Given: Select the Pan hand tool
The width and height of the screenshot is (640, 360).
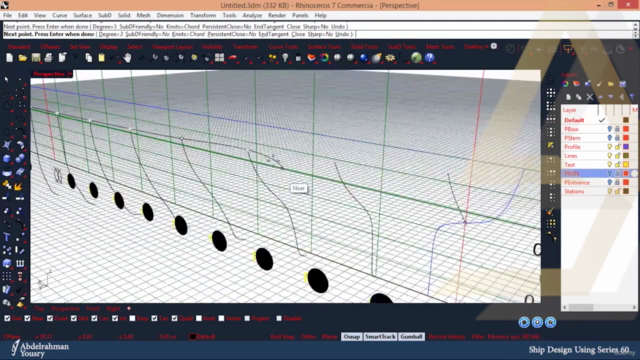Looking at the screenshot, I should (x=127, y=58).
